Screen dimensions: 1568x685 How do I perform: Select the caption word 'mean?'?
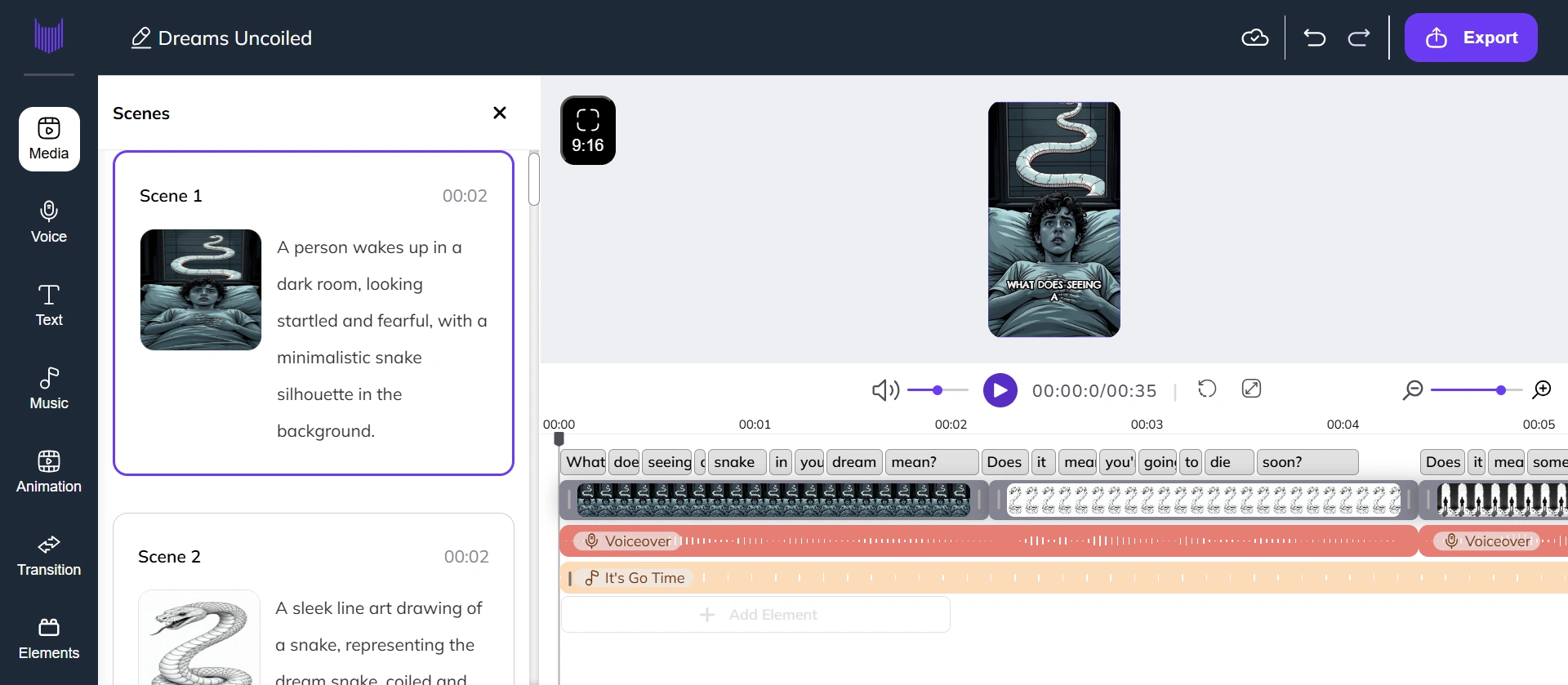click(932, 462)
